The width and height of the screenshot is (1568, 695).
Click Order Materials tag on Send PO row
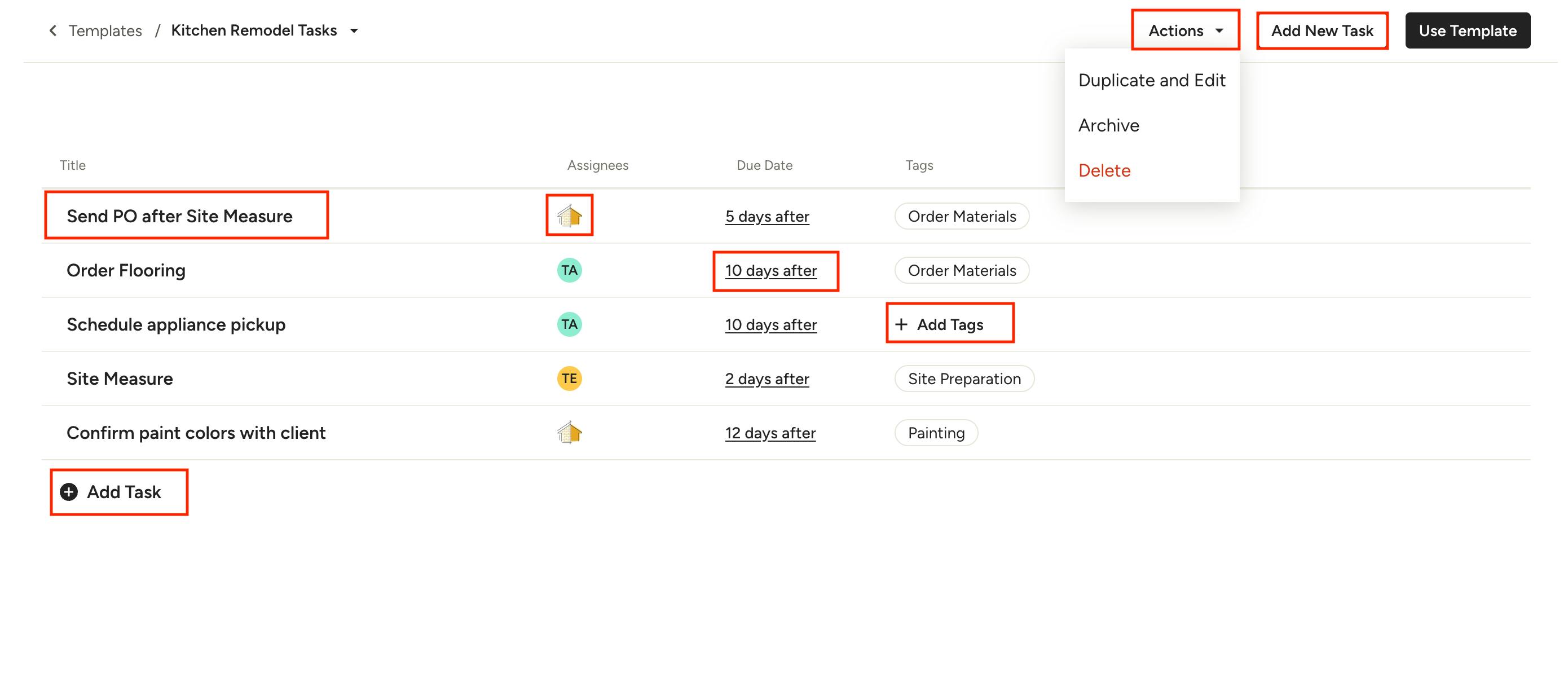pos(962,216)
